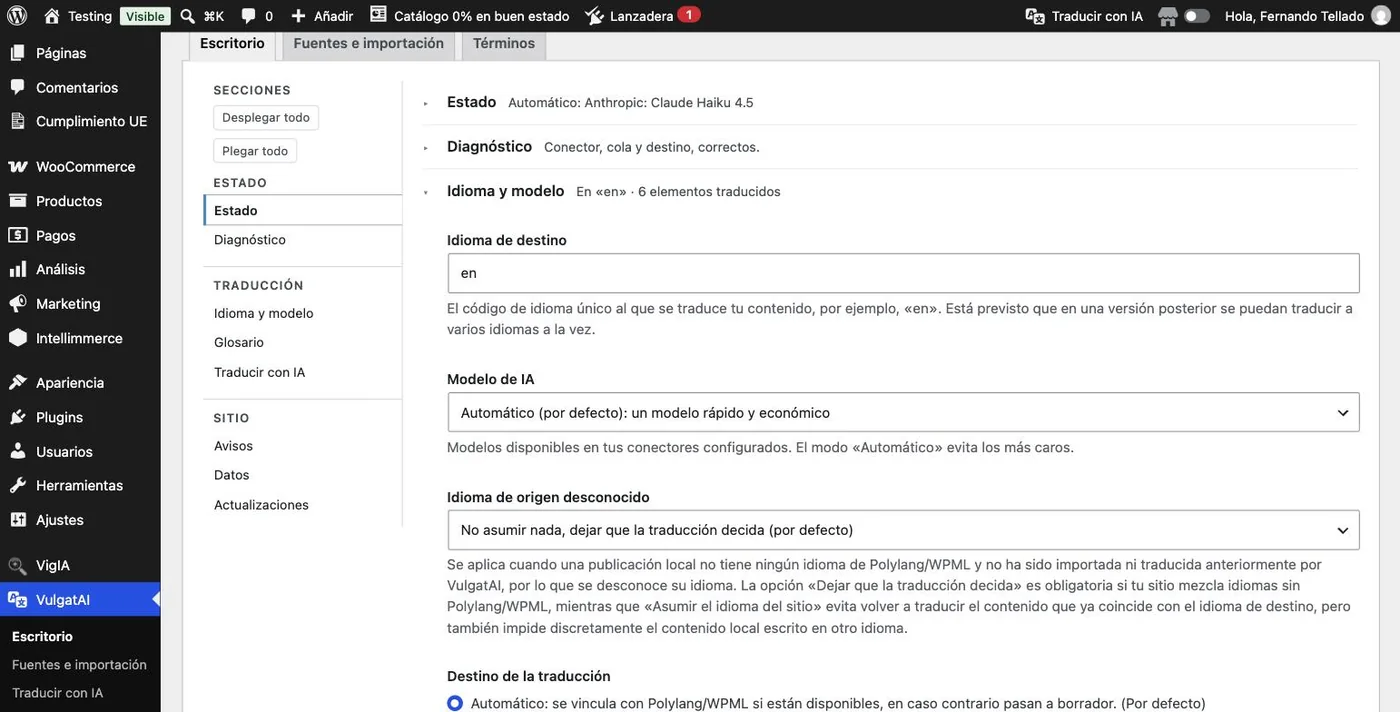Open the WordPress logo menu
The width and height of the screenshot is (1400, 712).
[17, 16]
